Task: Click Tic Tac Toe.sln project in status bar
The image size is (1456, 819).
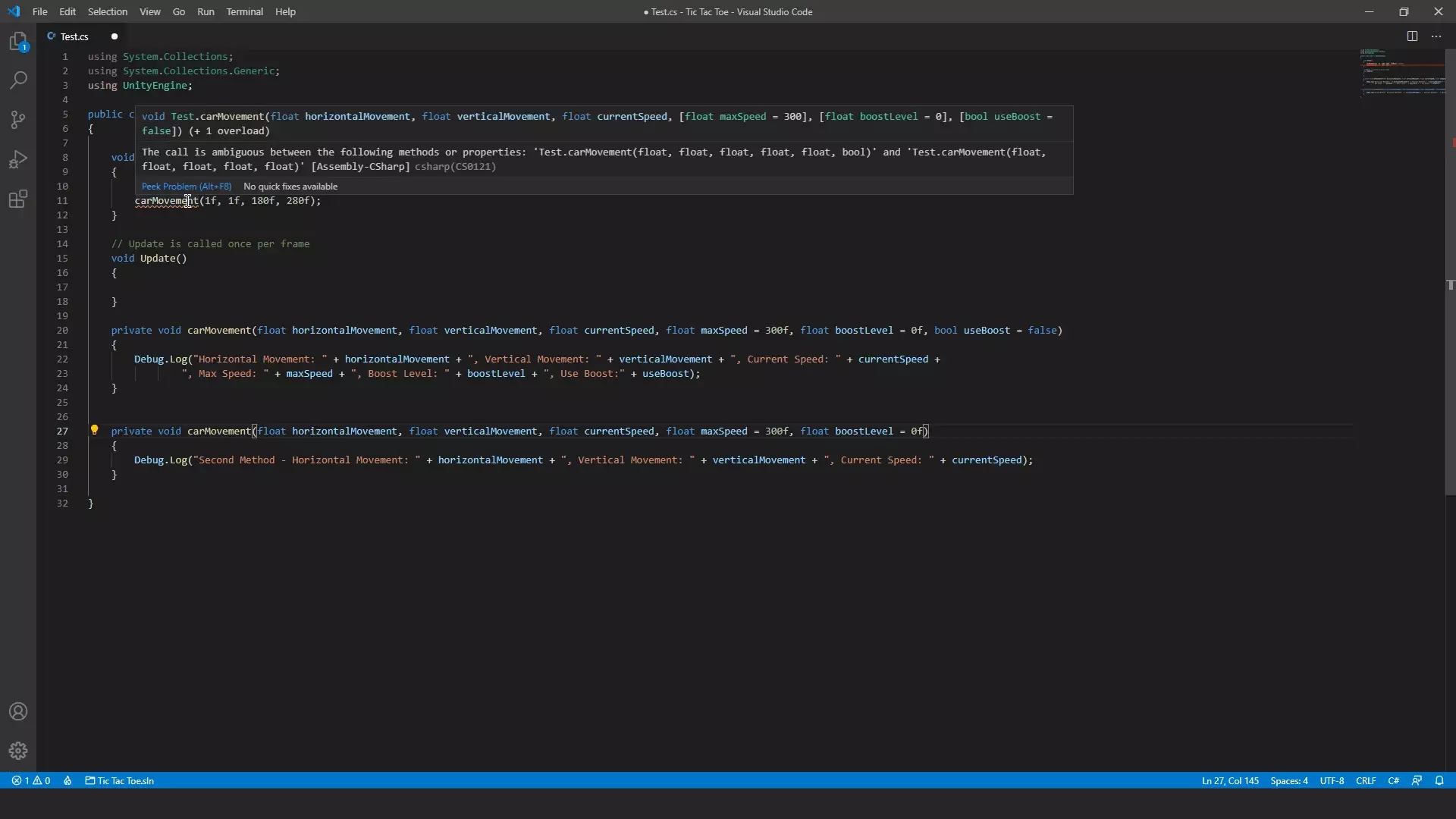Action: tap(120, 780)
